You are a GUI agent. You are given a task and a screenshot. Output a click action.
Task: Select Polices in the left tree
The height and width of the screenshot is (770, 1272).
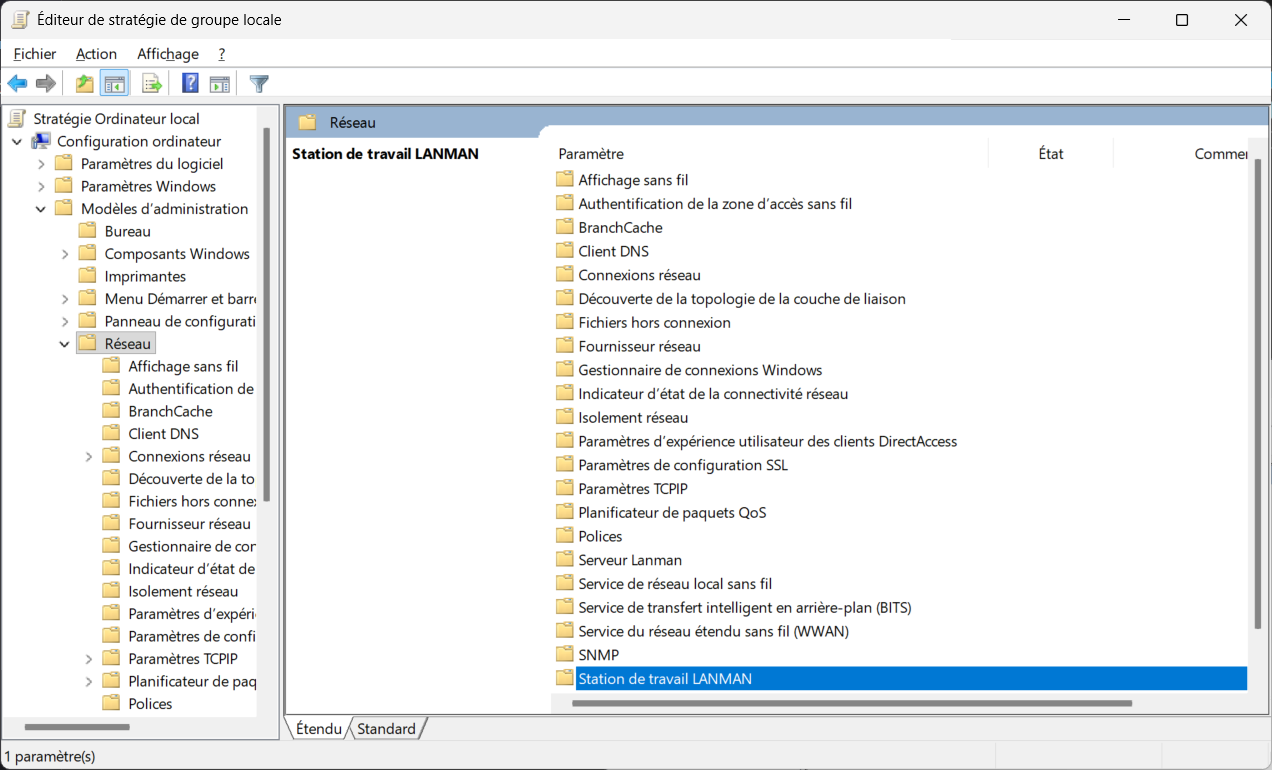coord(150,704)
